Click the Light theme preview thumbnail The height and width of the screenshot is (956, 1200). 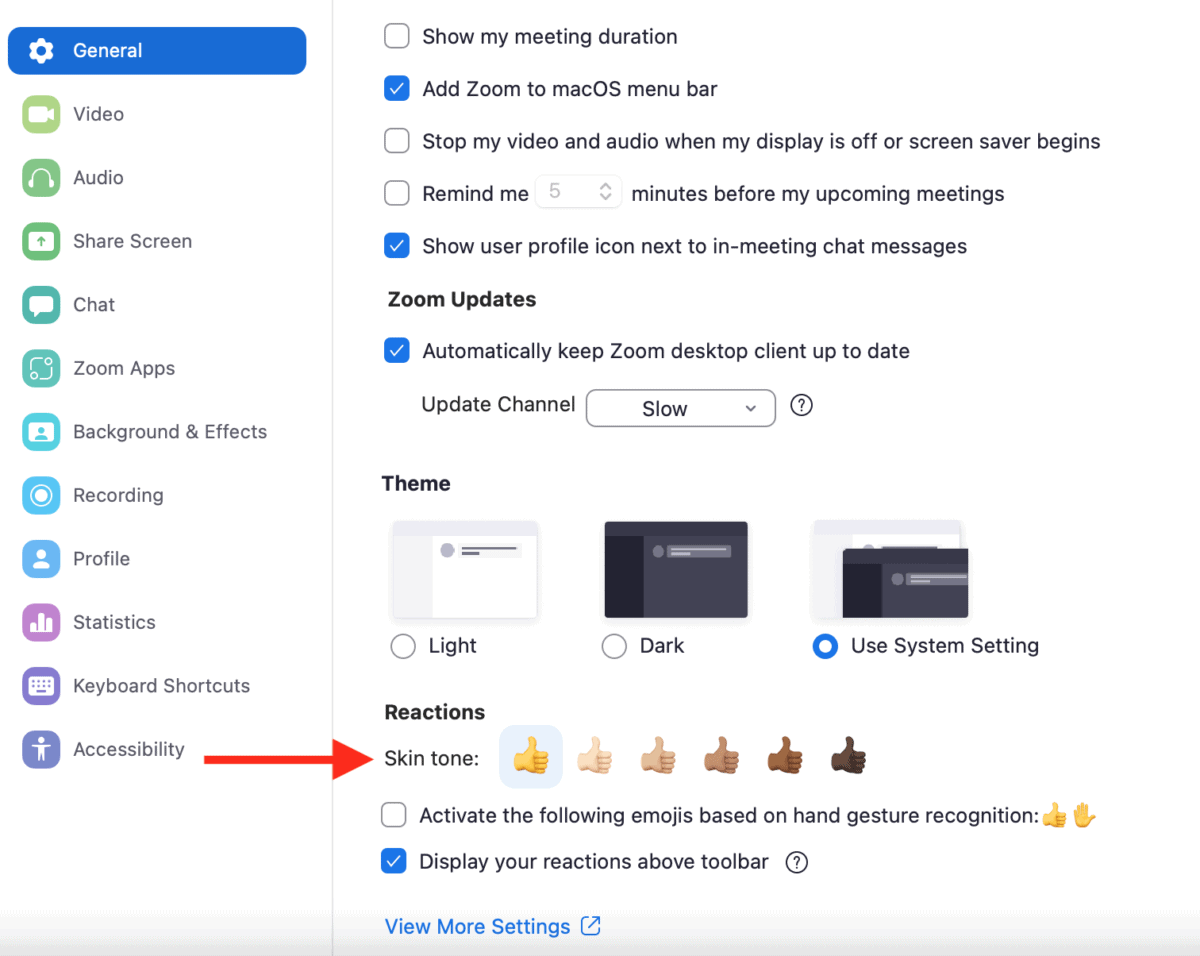tap(465, 570)
